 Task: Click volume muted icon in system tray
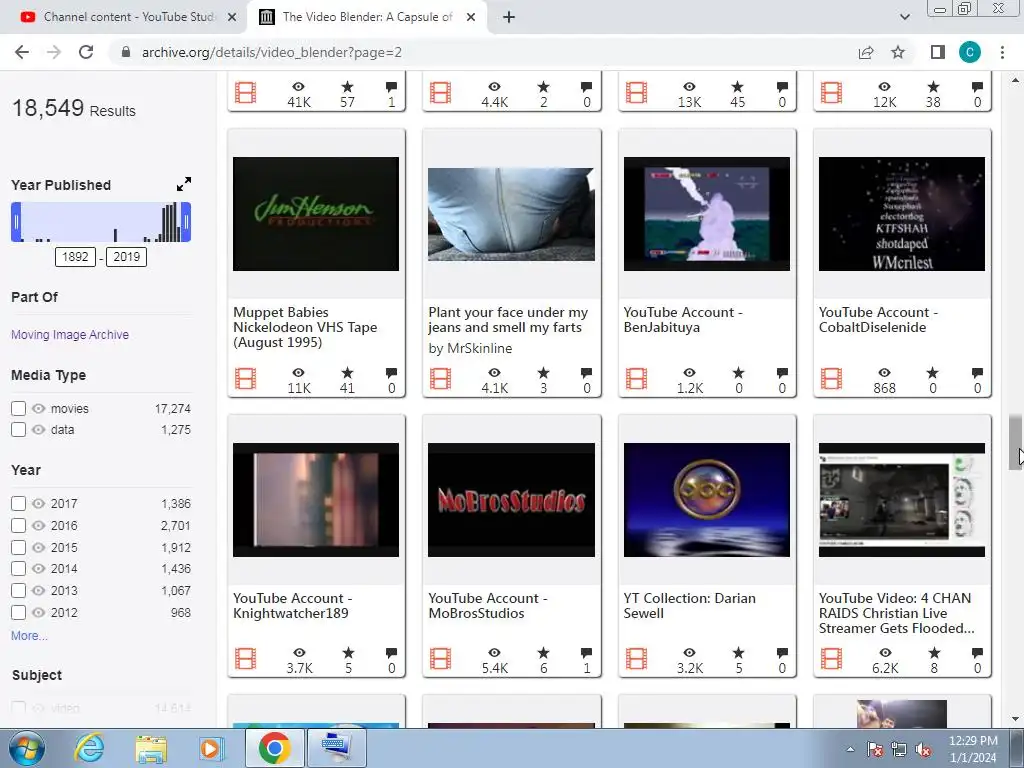(923, 750)
